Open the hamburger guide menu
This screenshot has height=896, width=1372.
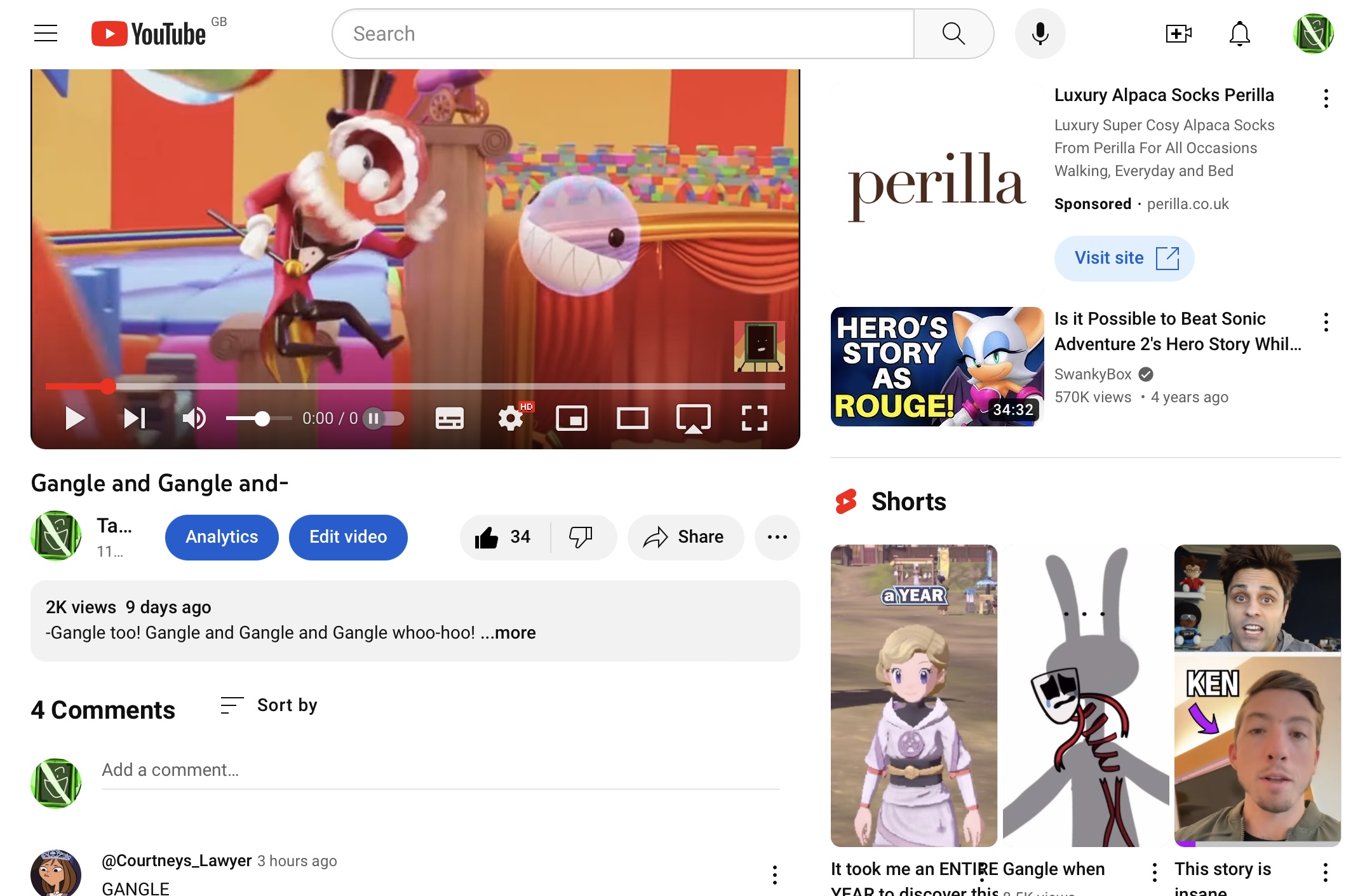coord(46,33)
